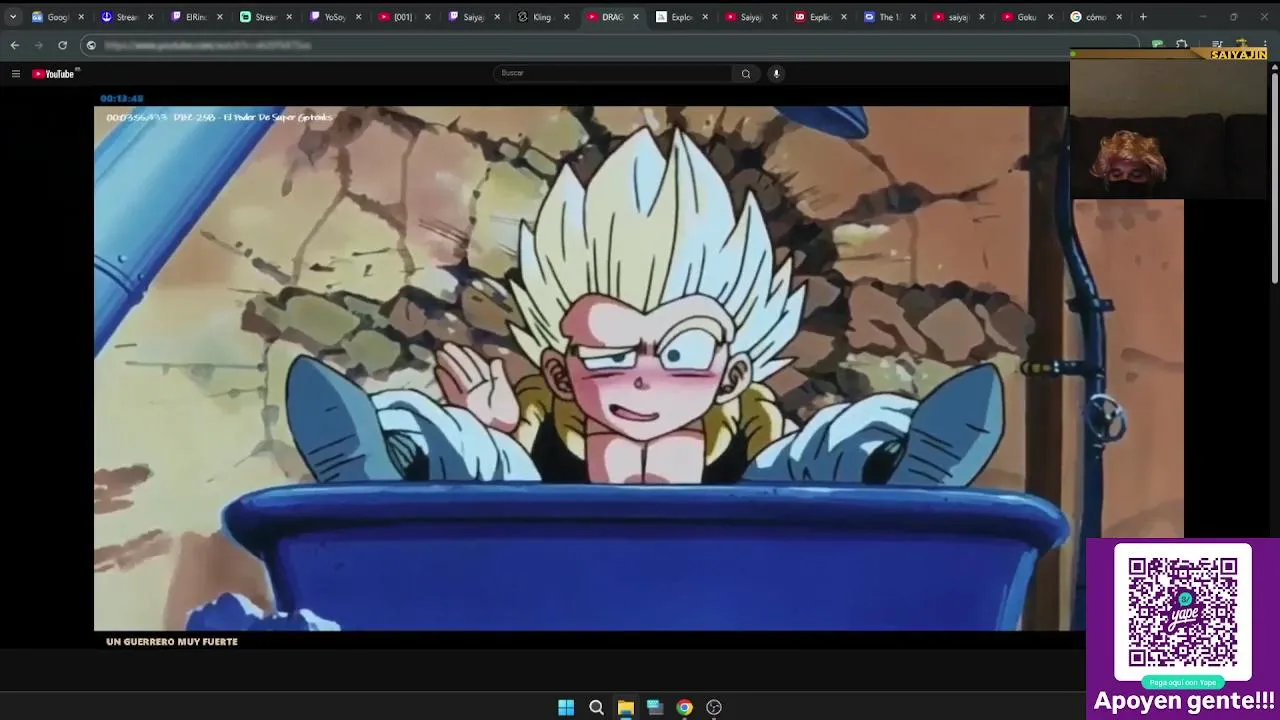Start voice search with the microphone icon
This screenshot has height=720, width=1280.
coord(776,73)
